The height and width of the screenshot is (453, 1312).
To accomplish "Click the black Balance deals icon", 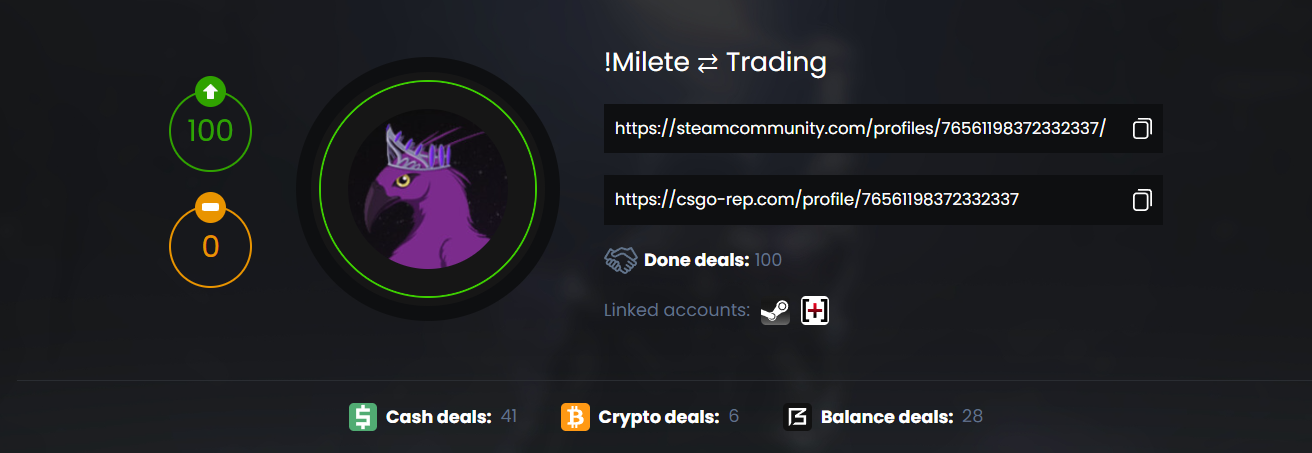I will tap(797, 417).
